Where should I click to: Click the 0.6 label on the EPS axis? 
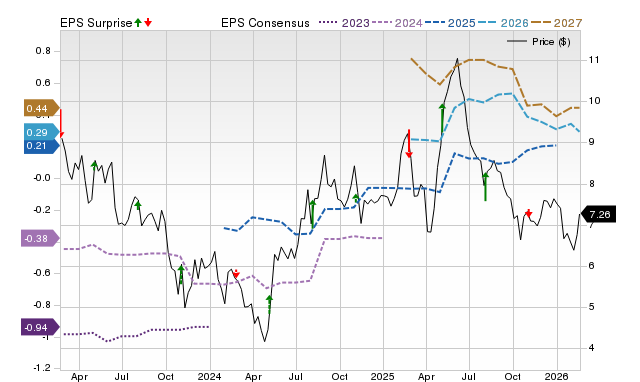[43, 83]
